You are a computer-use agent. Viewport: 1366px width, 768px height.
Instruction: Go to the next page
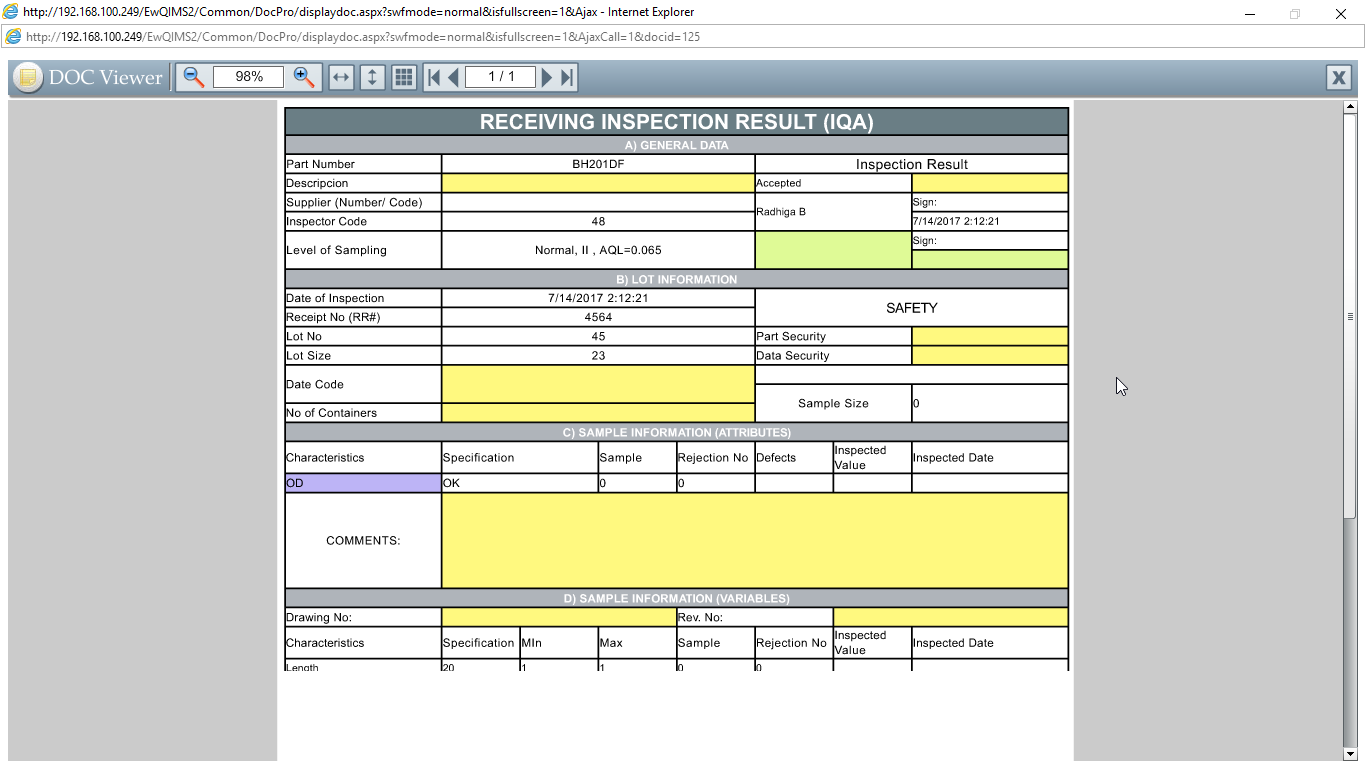pos(547,77)
